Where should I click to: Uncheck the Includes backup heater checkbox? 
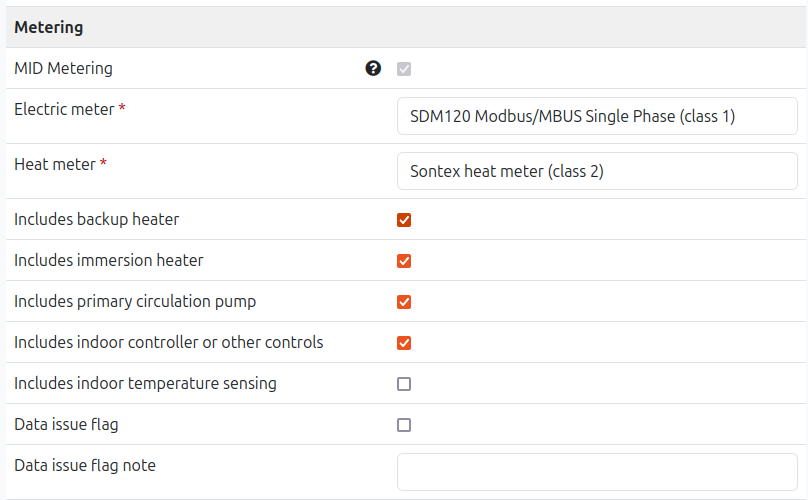(x=404, y=220)
